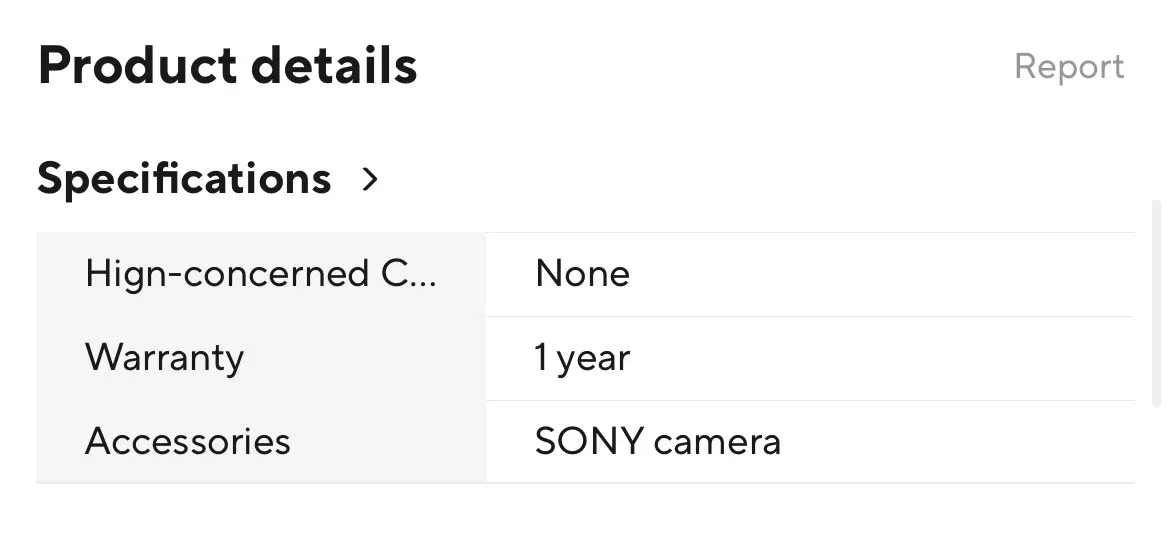Click the 1 year warranty value

click(582, 358)
